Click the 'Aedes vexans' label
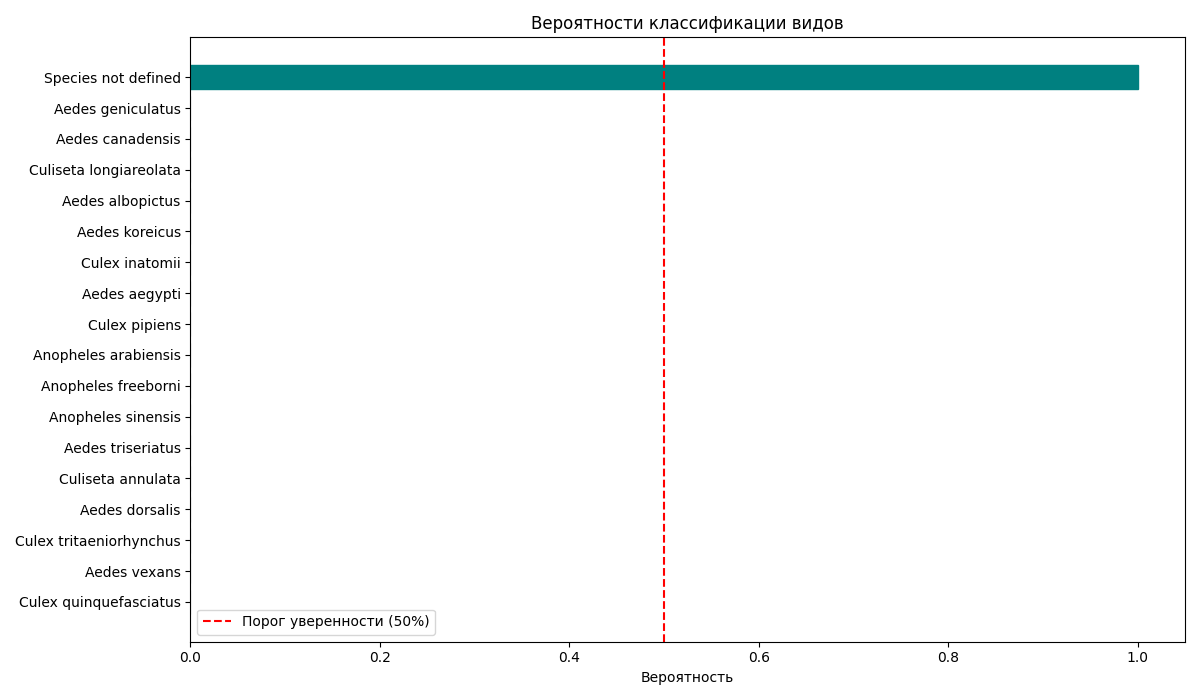 [x=133, y=573]
